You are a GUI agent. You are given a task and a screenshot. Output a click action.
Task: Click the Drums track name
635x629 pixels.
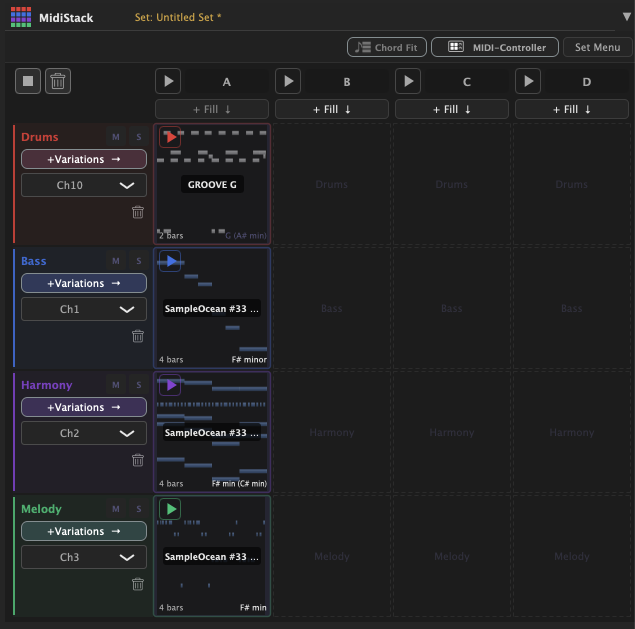pos(40,137)
